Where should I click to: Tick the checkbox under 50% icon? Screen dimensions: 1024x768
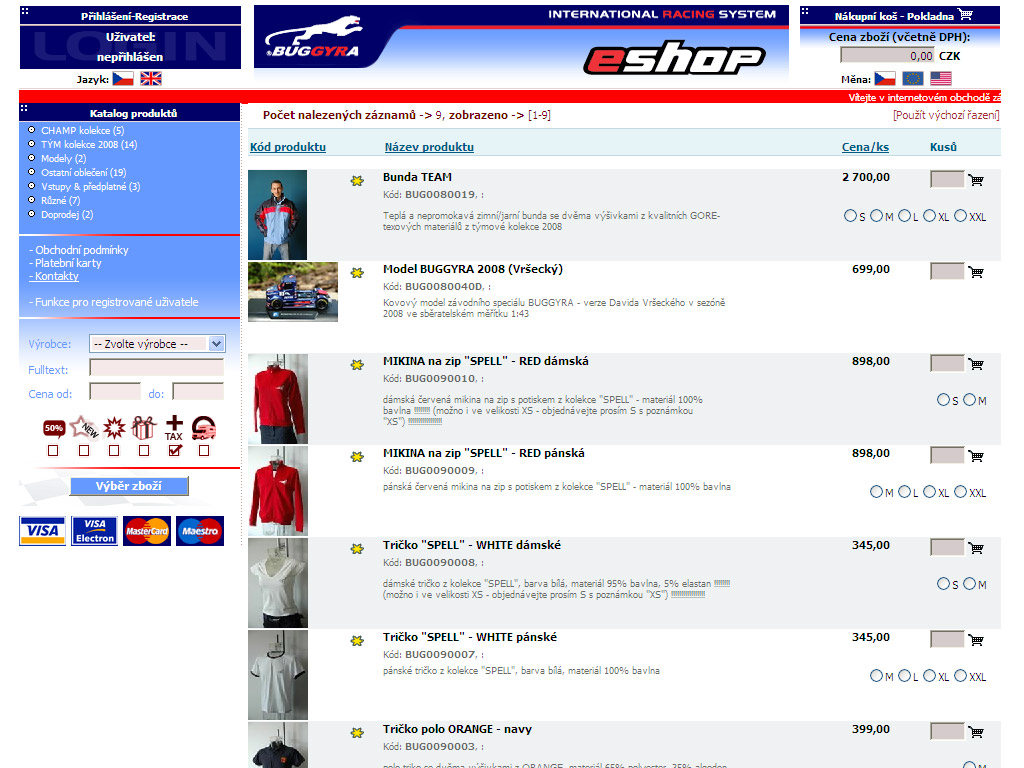click(x=54, y=451)
